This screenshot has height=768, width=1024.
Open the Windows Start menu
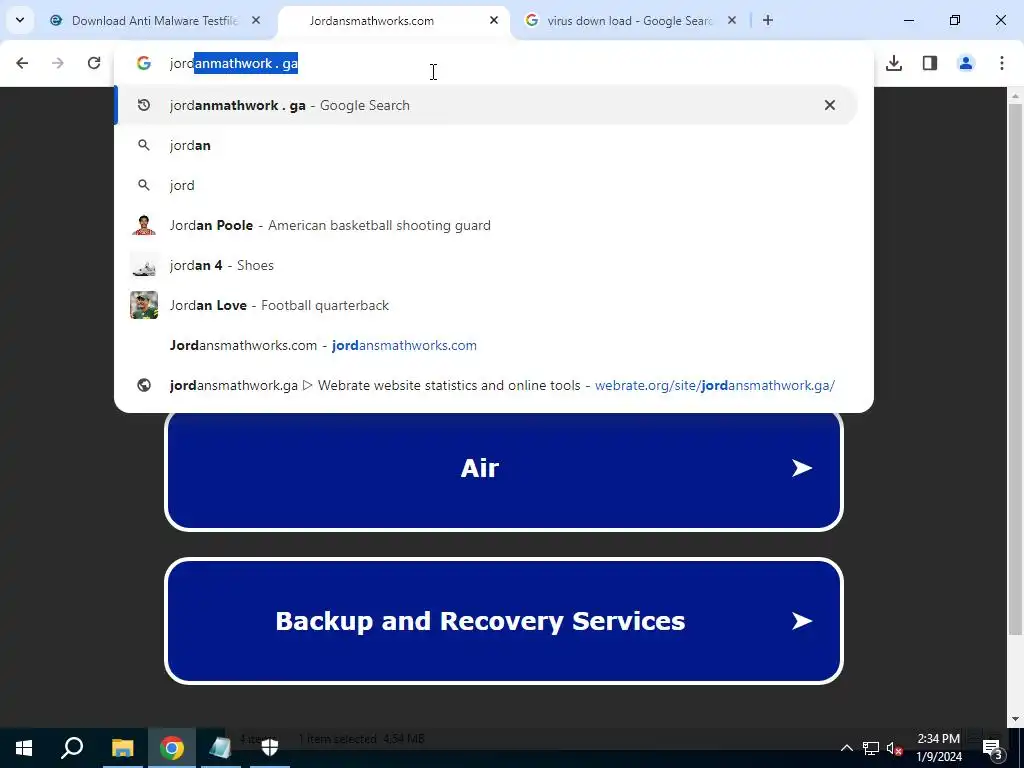coord(24,748)
